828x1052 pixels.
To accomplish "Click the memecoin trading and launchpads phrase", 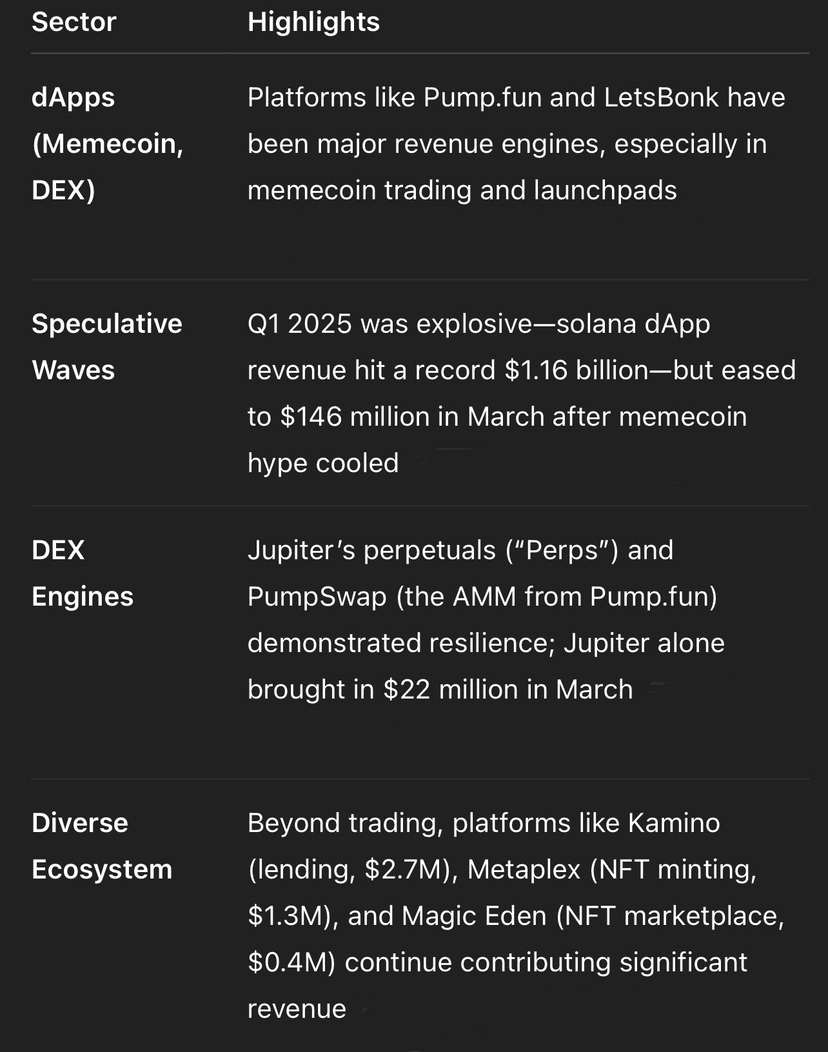I will click(462, 191).
